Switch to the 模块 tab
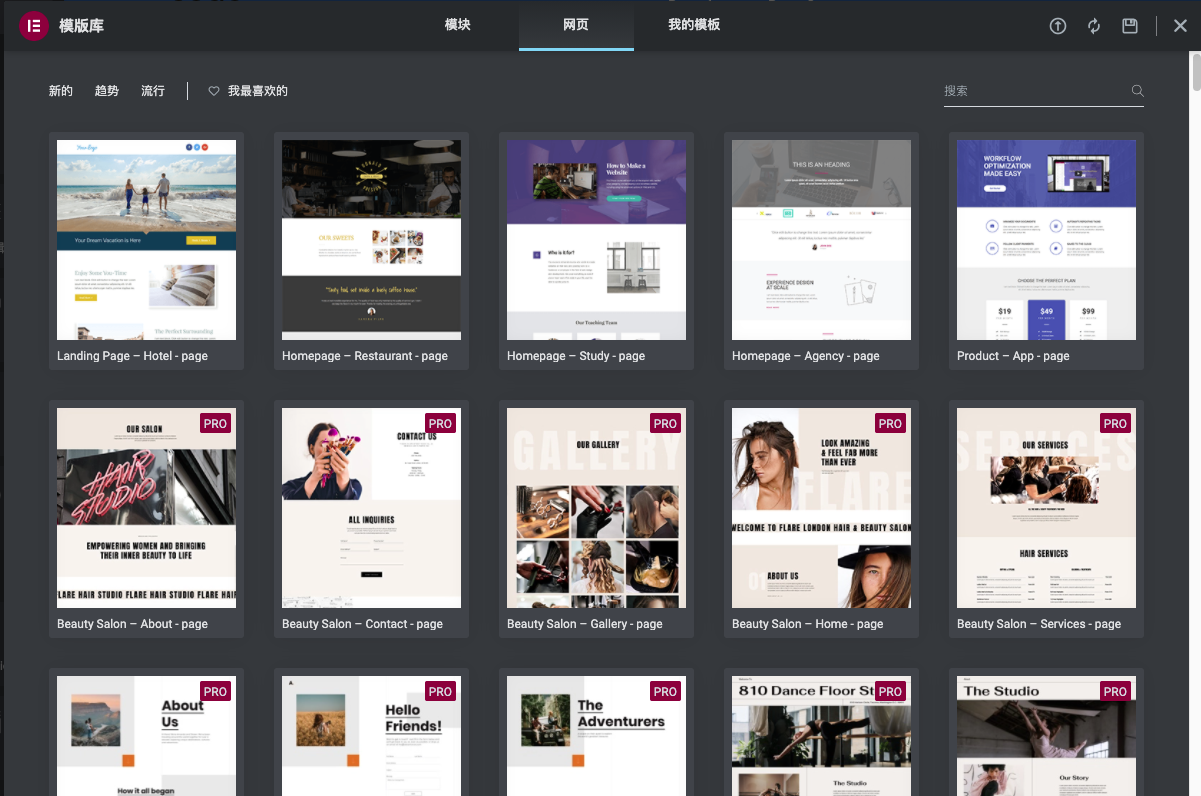The image size is (1201, 796). click(458, 25)
